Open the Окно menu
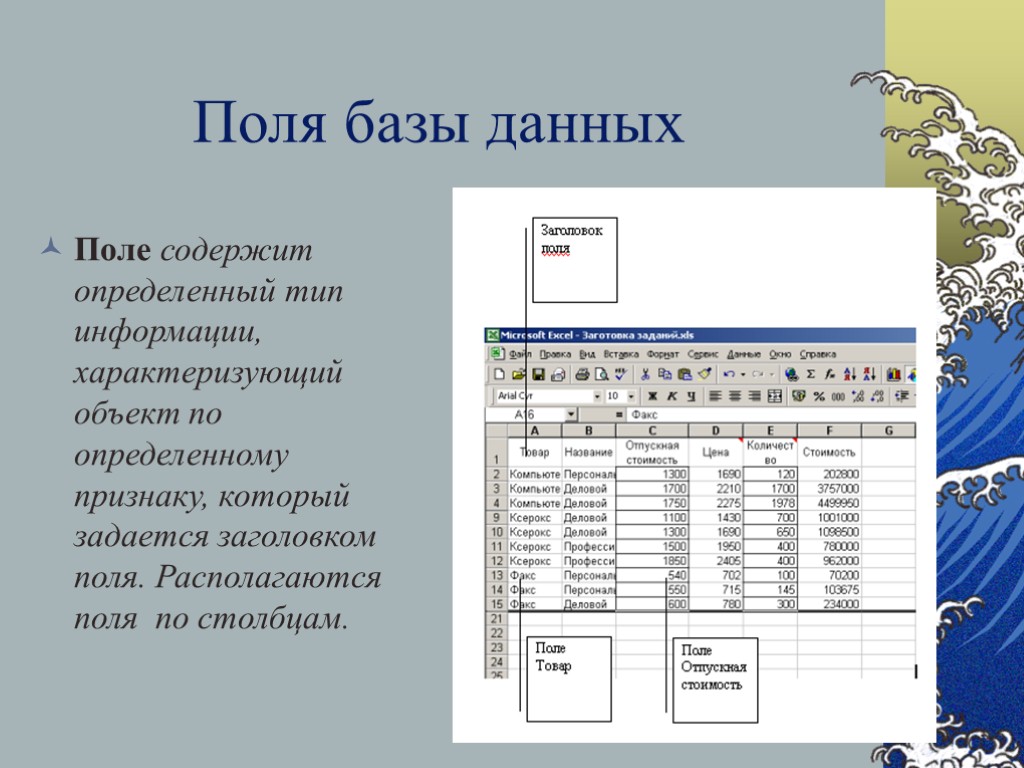 click(x=780, y=354)
